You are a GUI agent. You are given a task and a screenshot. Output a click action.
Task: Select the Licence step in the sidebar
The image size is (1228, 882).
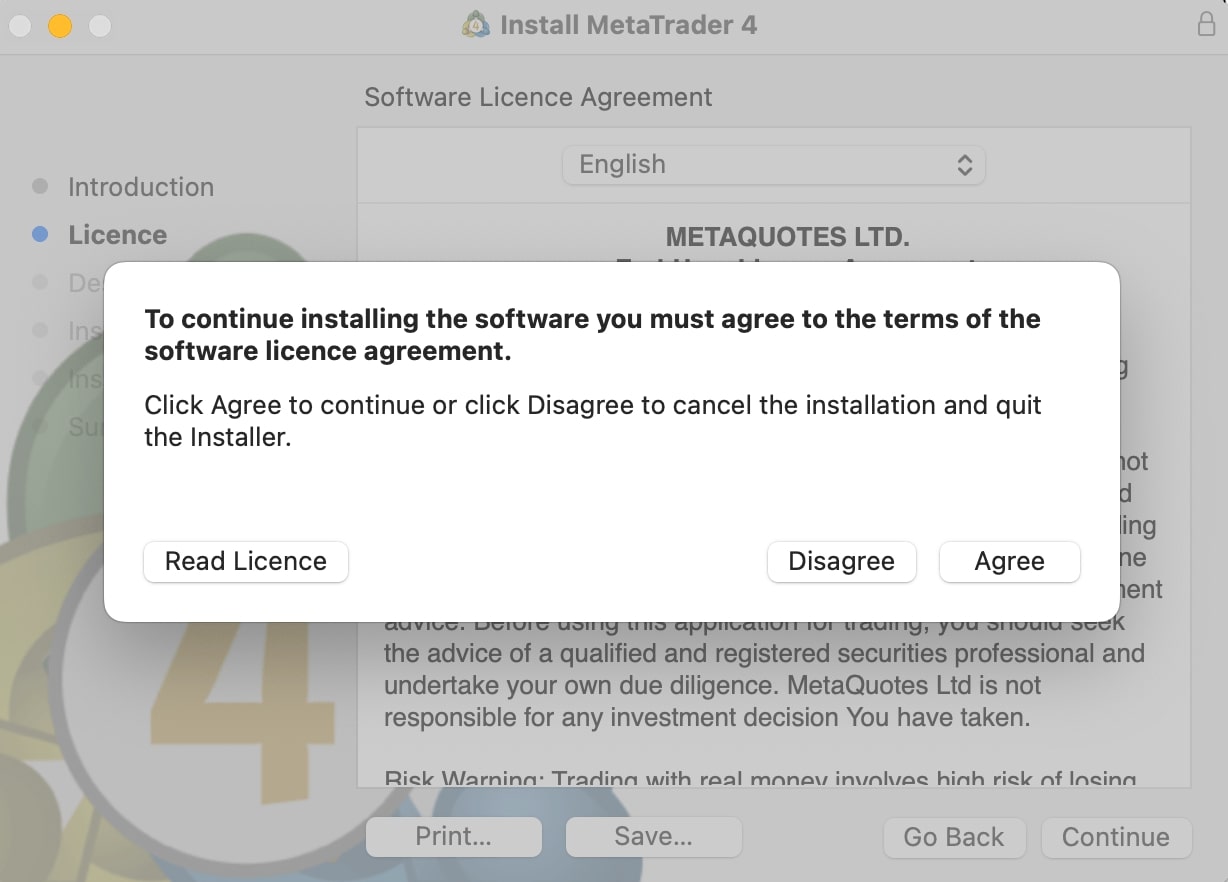tap(117, 235)
